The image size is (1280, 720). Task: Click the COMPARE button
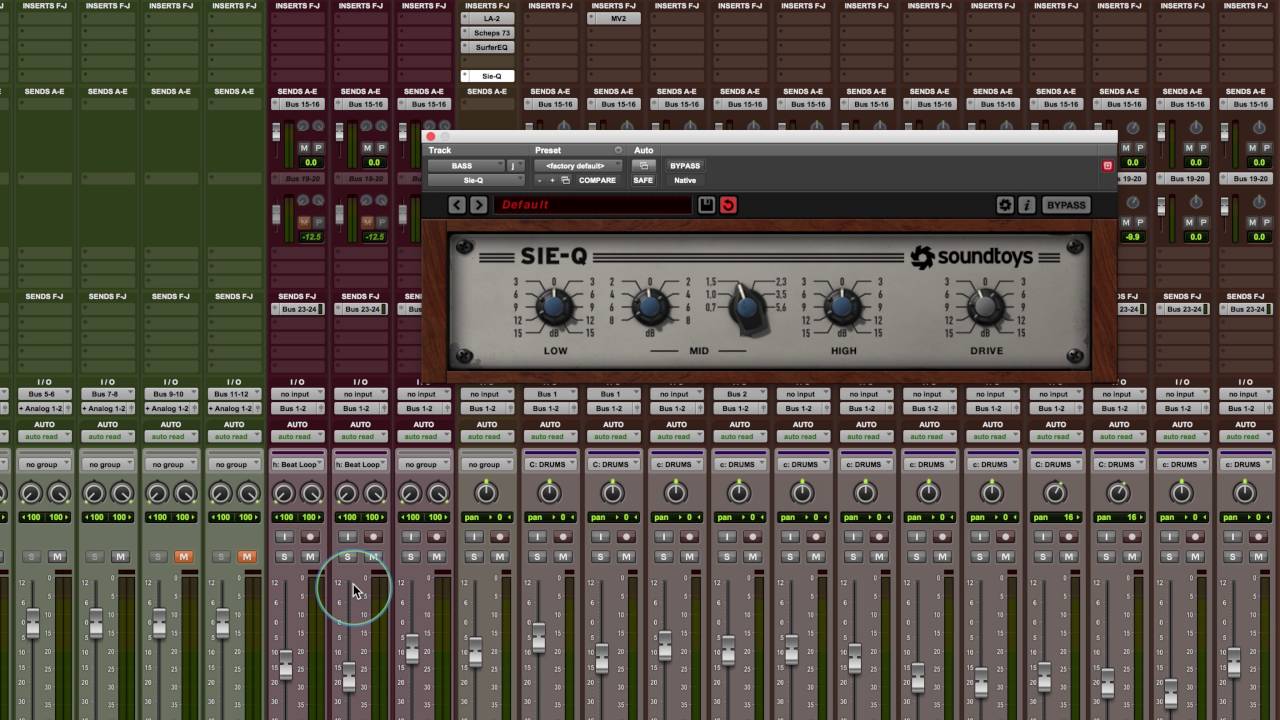[x=597, y=180]
